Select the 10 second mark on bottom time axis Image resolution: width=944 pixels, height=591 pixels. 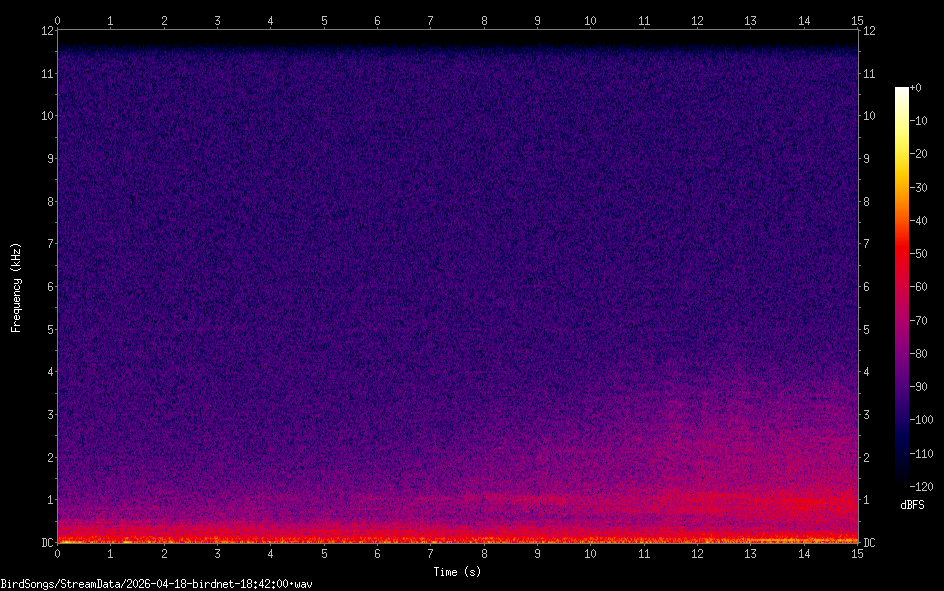tap(590, 554)
